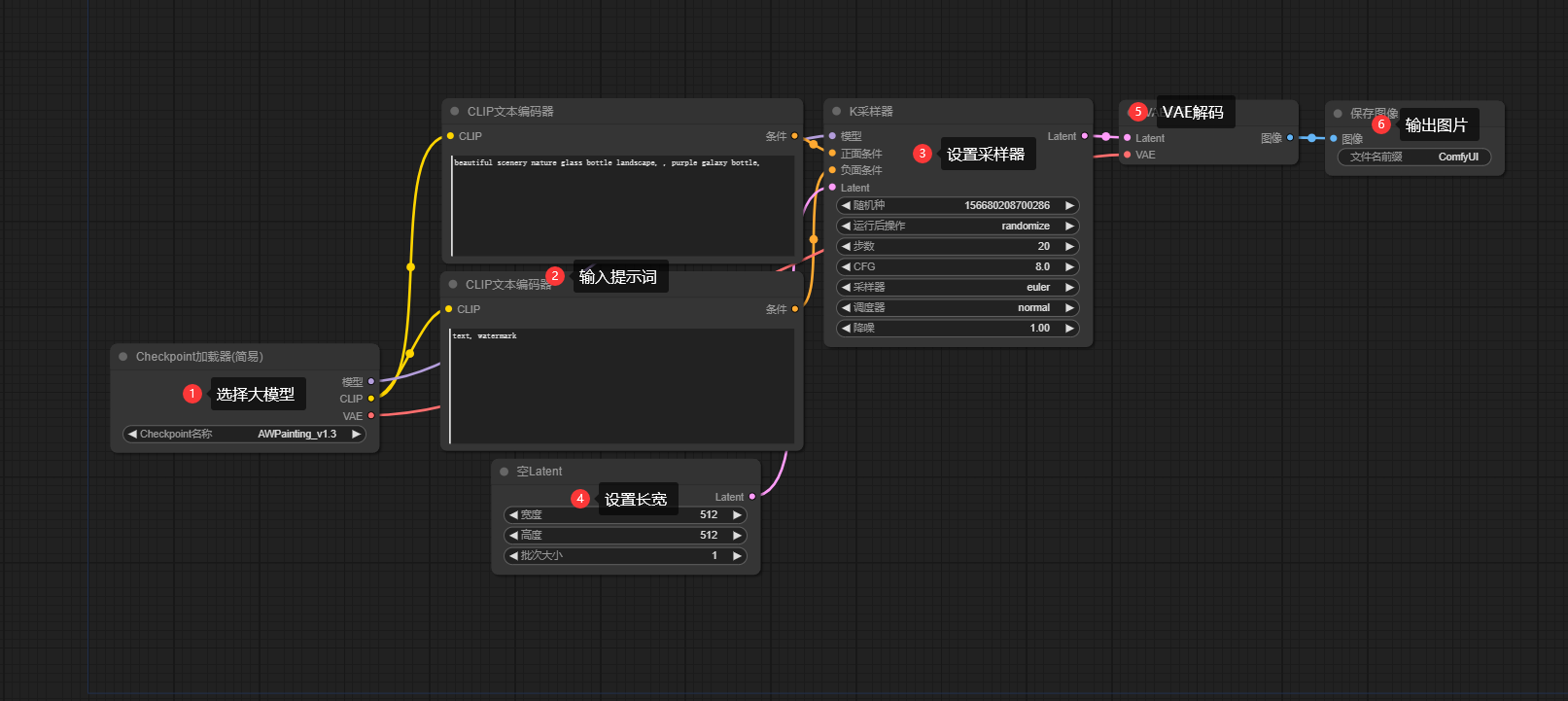This screenshot has width=1568, height=701.
Task: Click the CLIP output port on Checkpoint加载器
Action: 371,399
